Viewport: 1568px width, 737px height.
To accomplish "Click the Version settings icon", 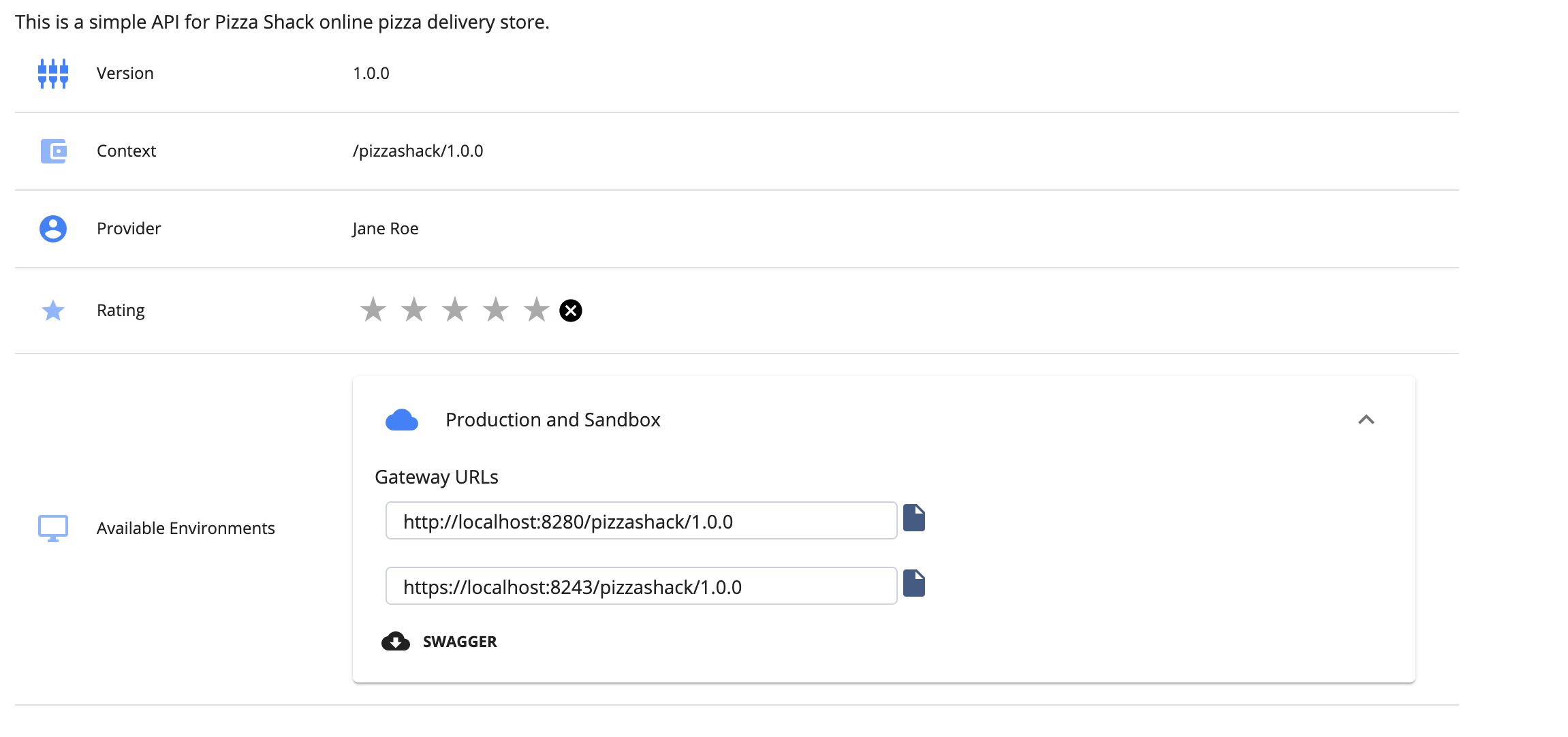I will pos(52,73).
